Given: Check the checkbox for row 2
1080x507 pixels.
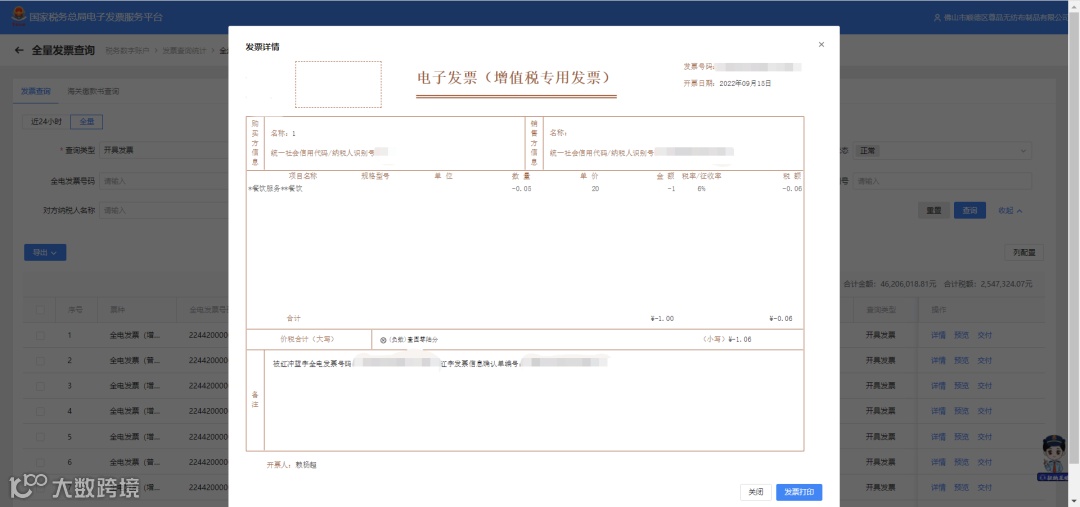Looking at the screenshot, I should tap(40, 360).
